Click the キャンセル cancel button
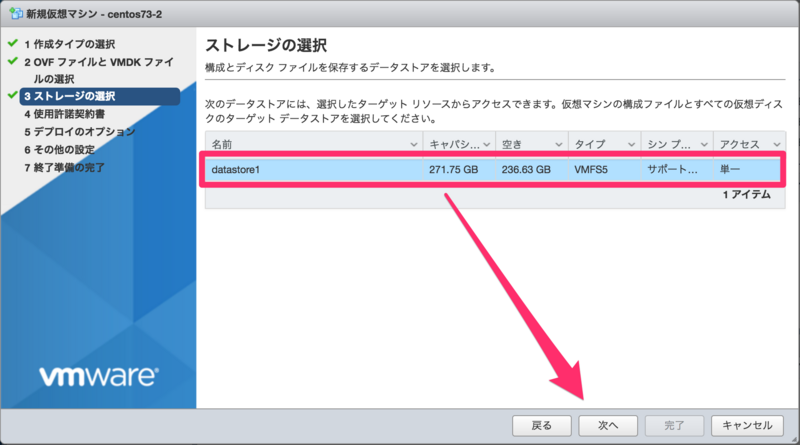Viewport: 800px width, 445px height. coord(747,426)
